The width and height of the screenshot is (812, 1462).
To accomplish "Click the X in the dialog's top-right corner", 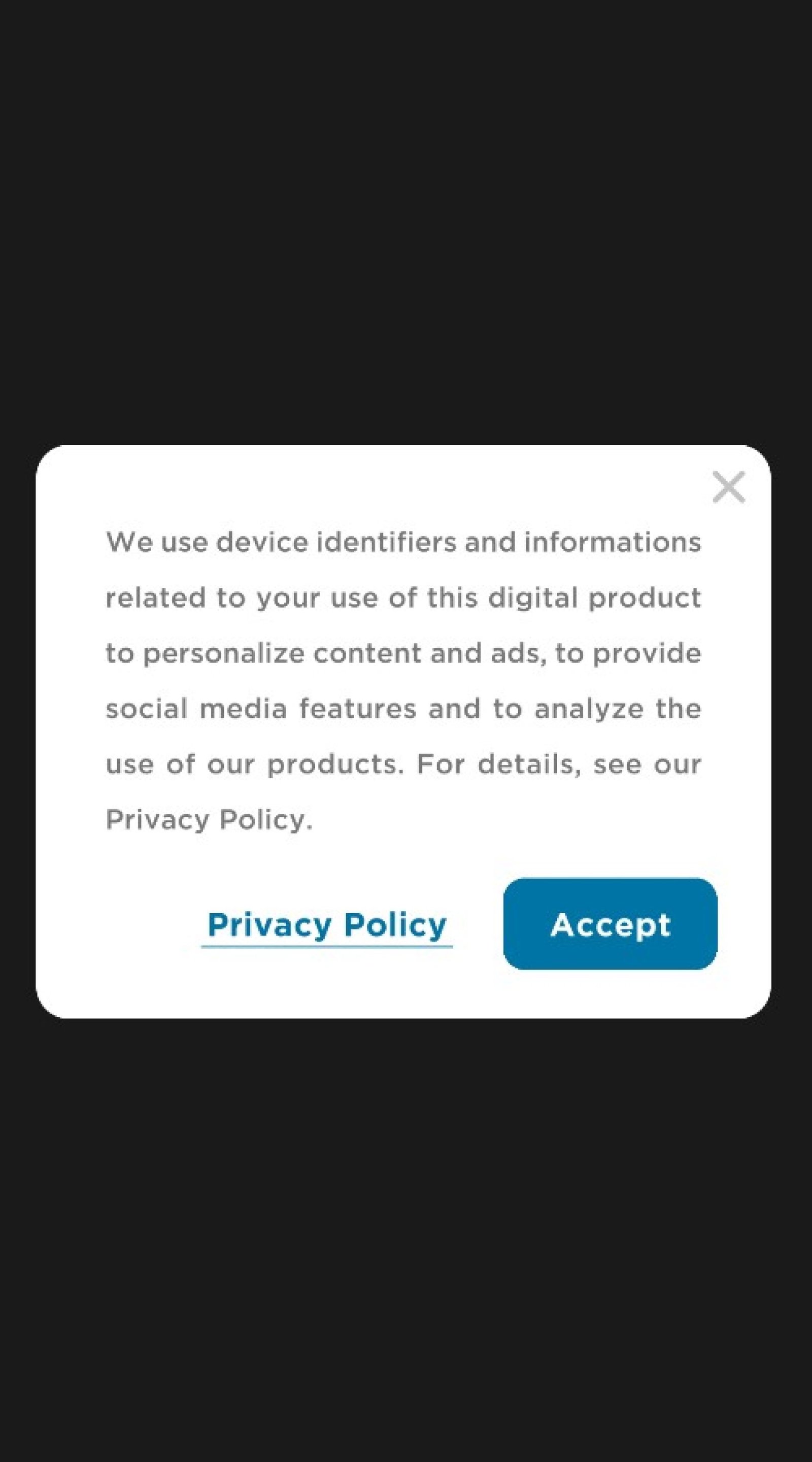I will (729, 487).
